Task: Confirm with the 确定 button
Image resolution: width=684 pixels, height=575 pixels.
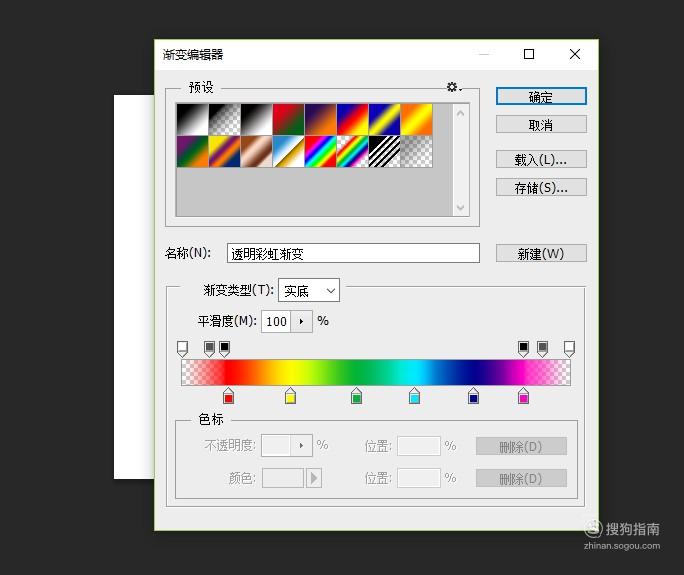Action: (541, 96)
